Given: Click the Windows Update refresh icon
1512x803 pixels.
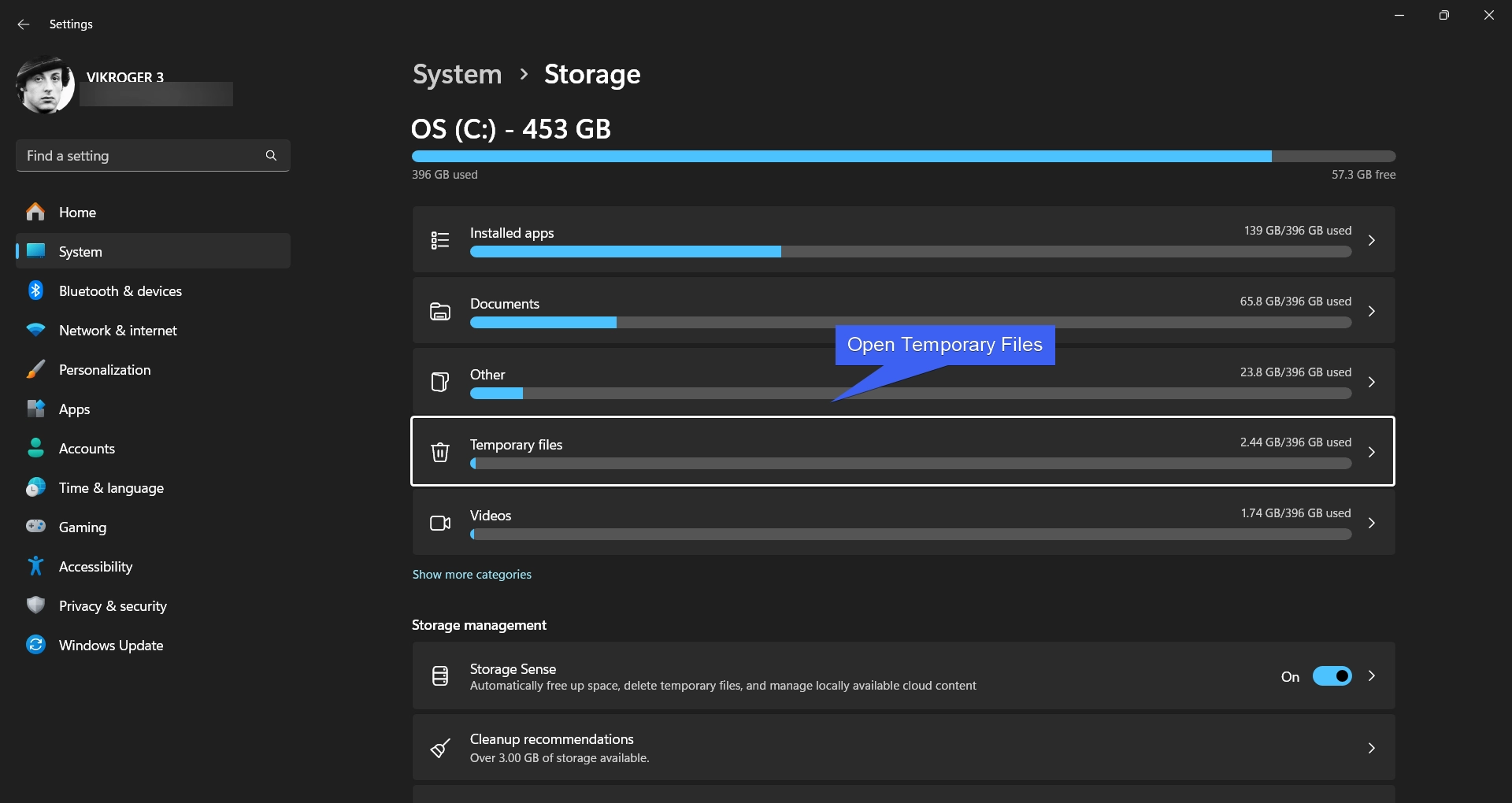Looking at the screenshot, I should (x=35, y=645).
